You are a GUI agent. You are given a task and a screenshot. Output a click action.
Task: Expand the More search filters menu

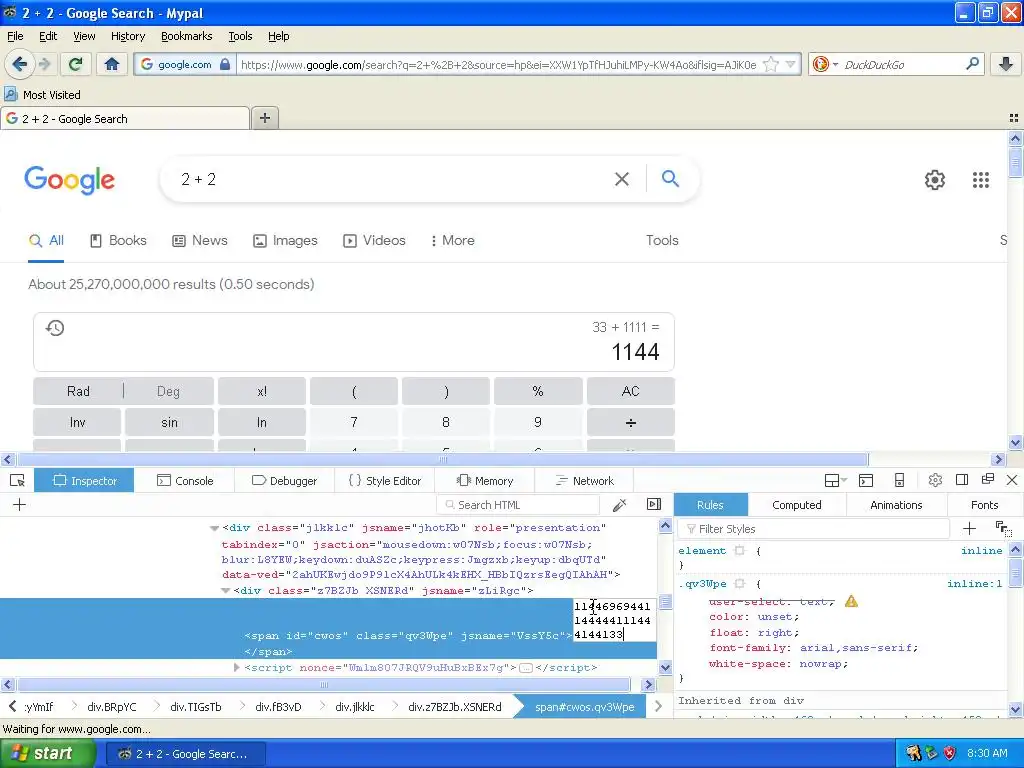(x=453, y=240)
